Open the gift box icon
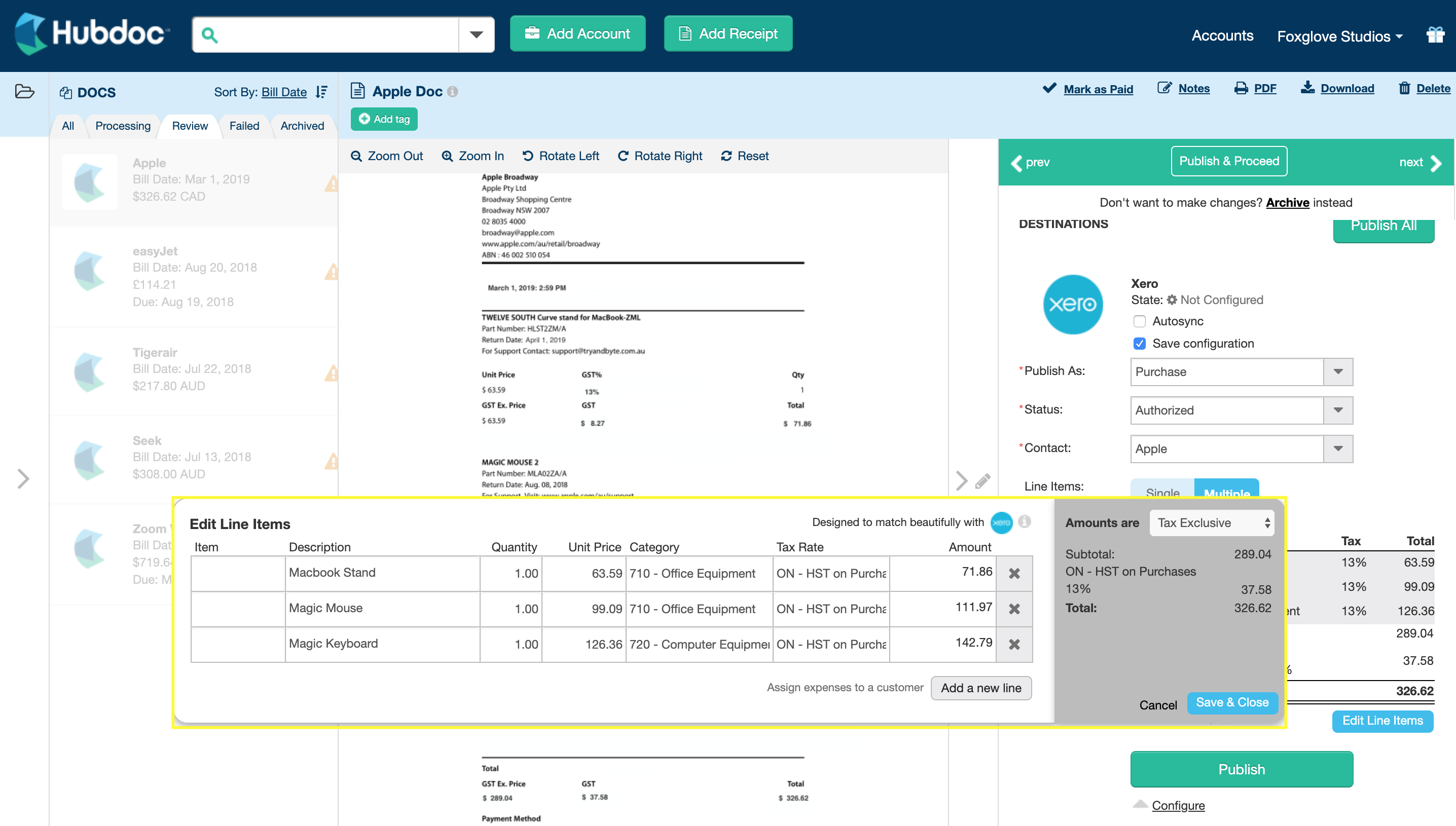1456x826 pixels. coord(1436,35)
